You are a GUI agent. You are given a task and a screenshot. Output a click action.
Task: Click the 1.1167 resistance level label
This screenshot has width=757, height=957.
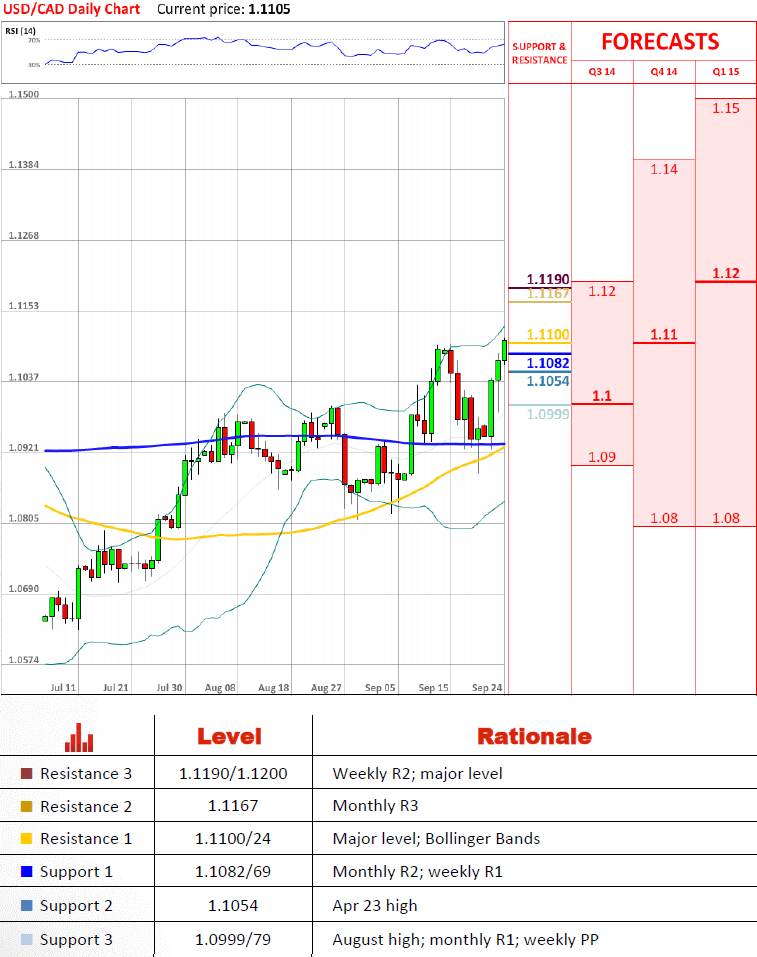(548, 294)
